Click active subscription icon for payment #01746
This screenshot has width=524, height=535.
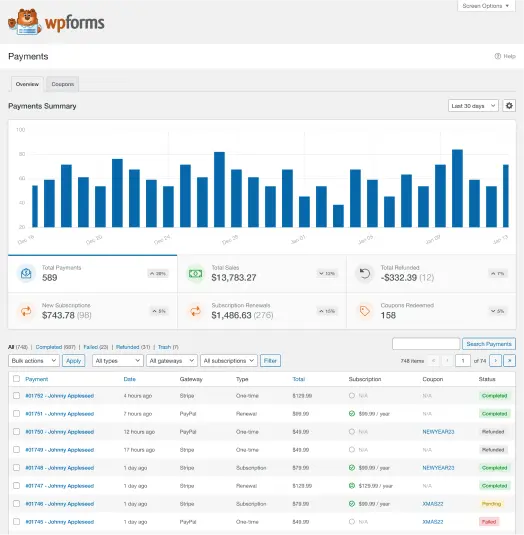(352, 504)
